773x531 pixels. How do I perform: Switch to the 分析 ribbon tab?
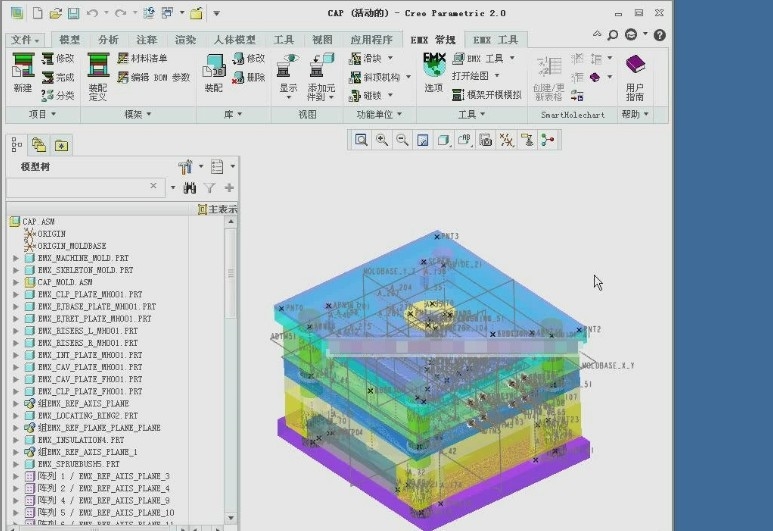coord(108,39)
